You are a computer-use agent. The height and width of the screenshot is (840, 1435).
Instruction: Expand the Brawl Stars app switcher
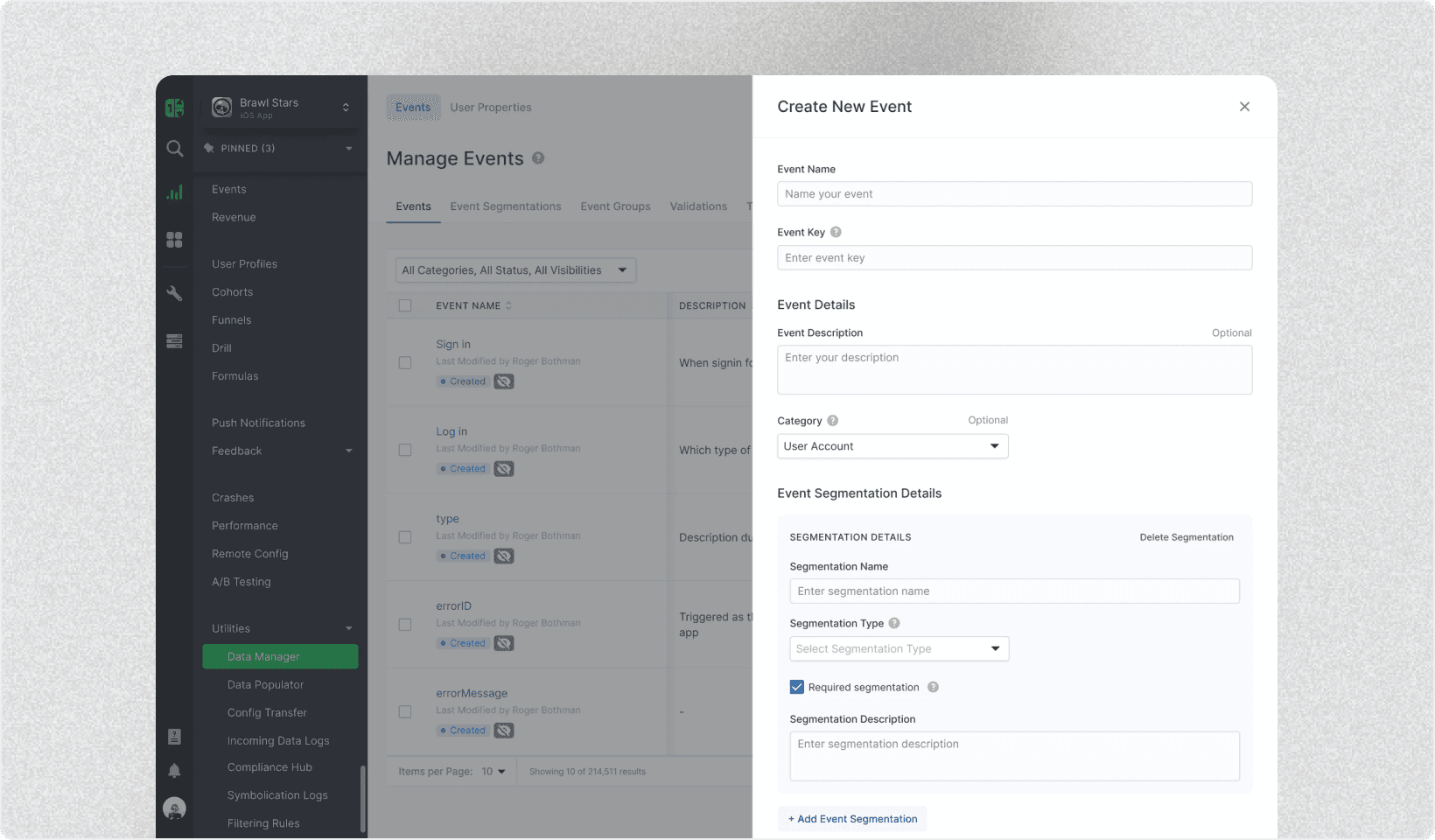click(x=346, y=108)
